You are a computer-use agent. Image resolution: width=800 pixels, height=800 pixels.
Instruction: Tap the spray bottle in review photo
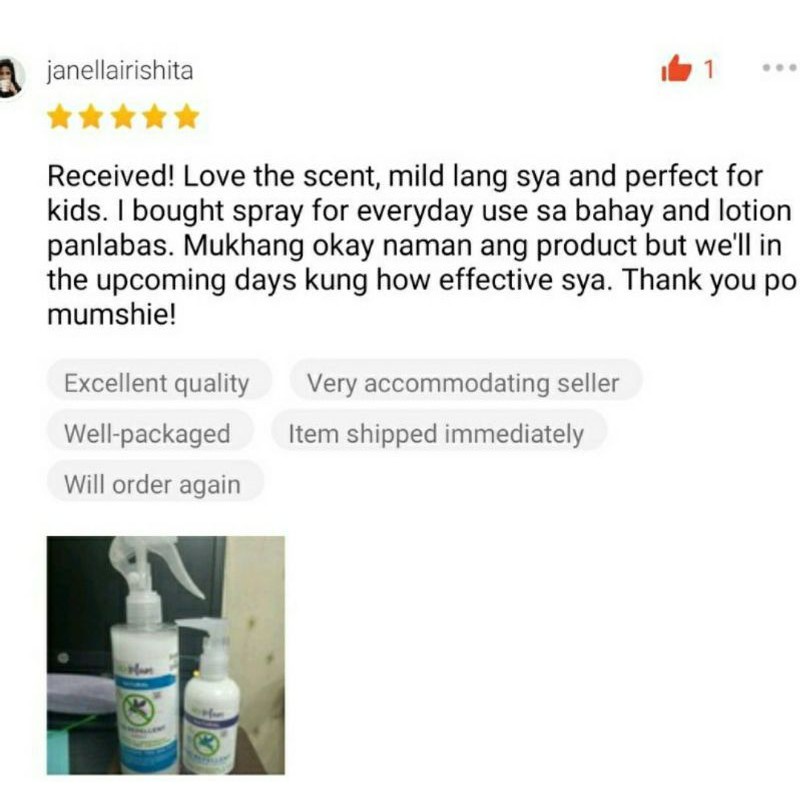145,658
